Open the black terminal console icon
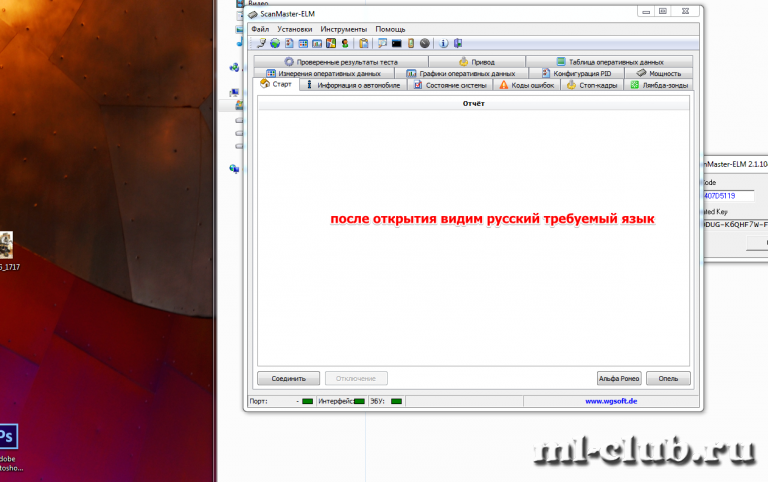The height and width of the screenshot is (482, 768). coord(396,43)
